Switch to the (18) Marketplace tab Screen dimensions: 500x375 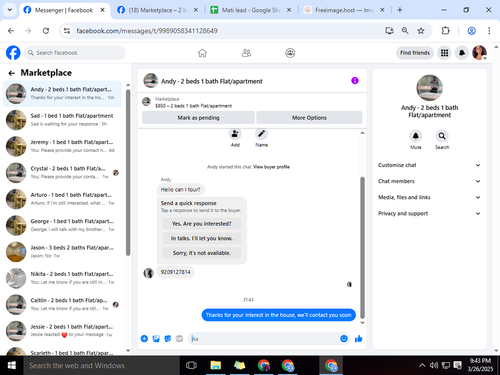pyautogui.click(x=157, y=10)
